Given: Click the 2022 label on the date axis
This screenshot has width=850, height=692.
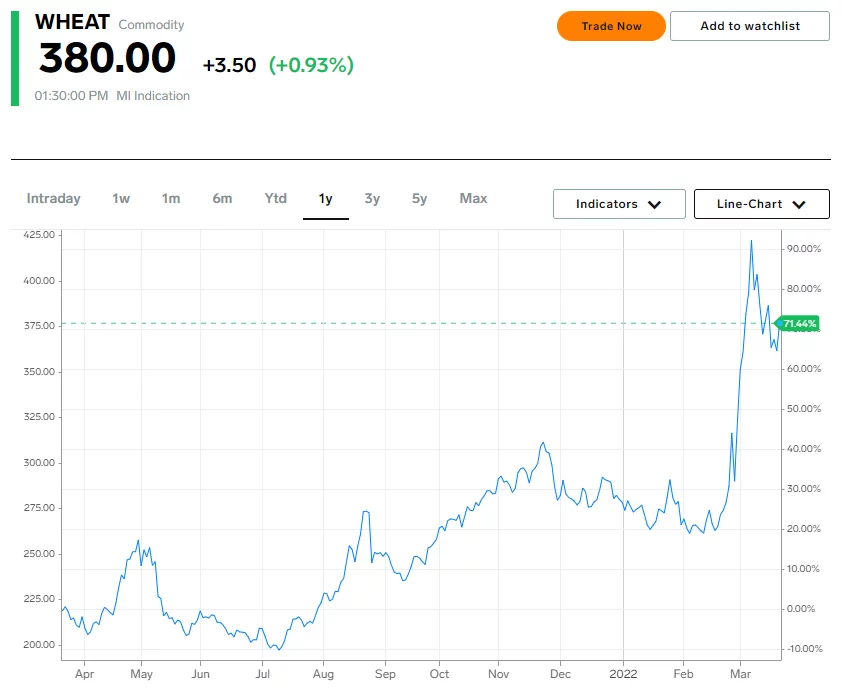Looking at the screenshot, I should coord(623,674).
